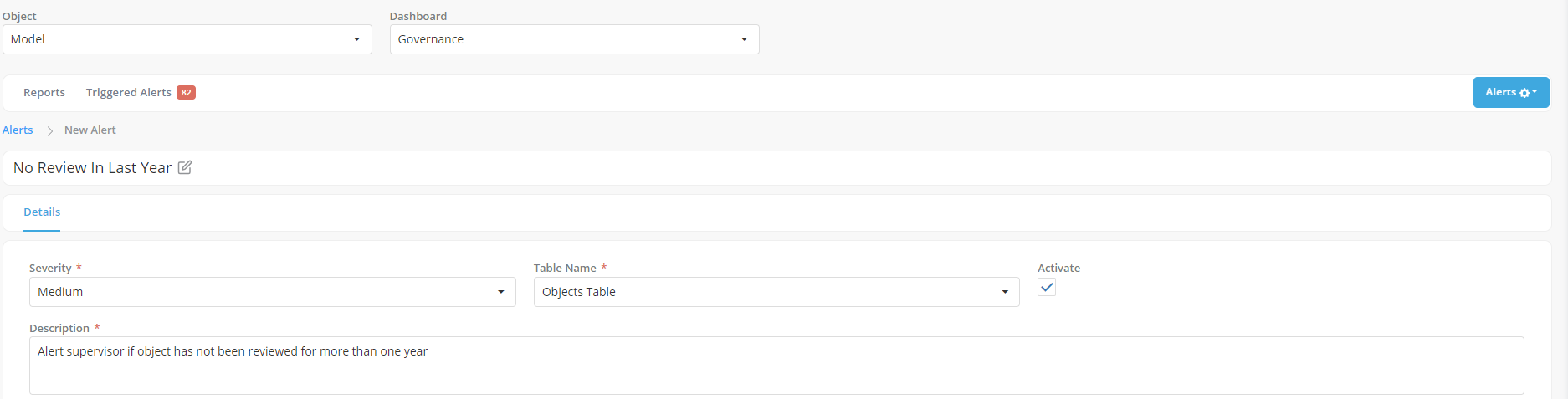Select the Details tab
The width and height of the screenshot is (1568, 399).
pyautogui.click(x=42, y=212)
